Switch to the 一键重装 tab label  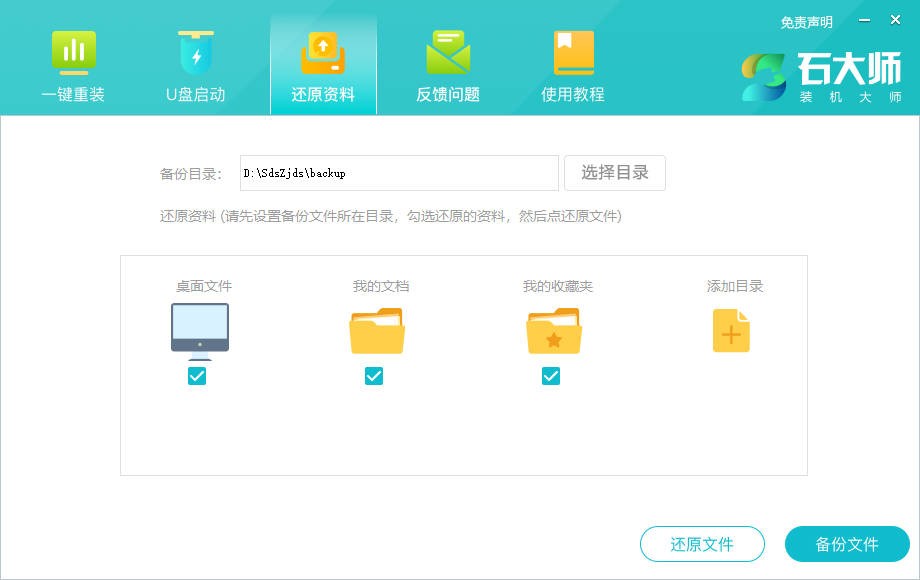click(73, 94)
